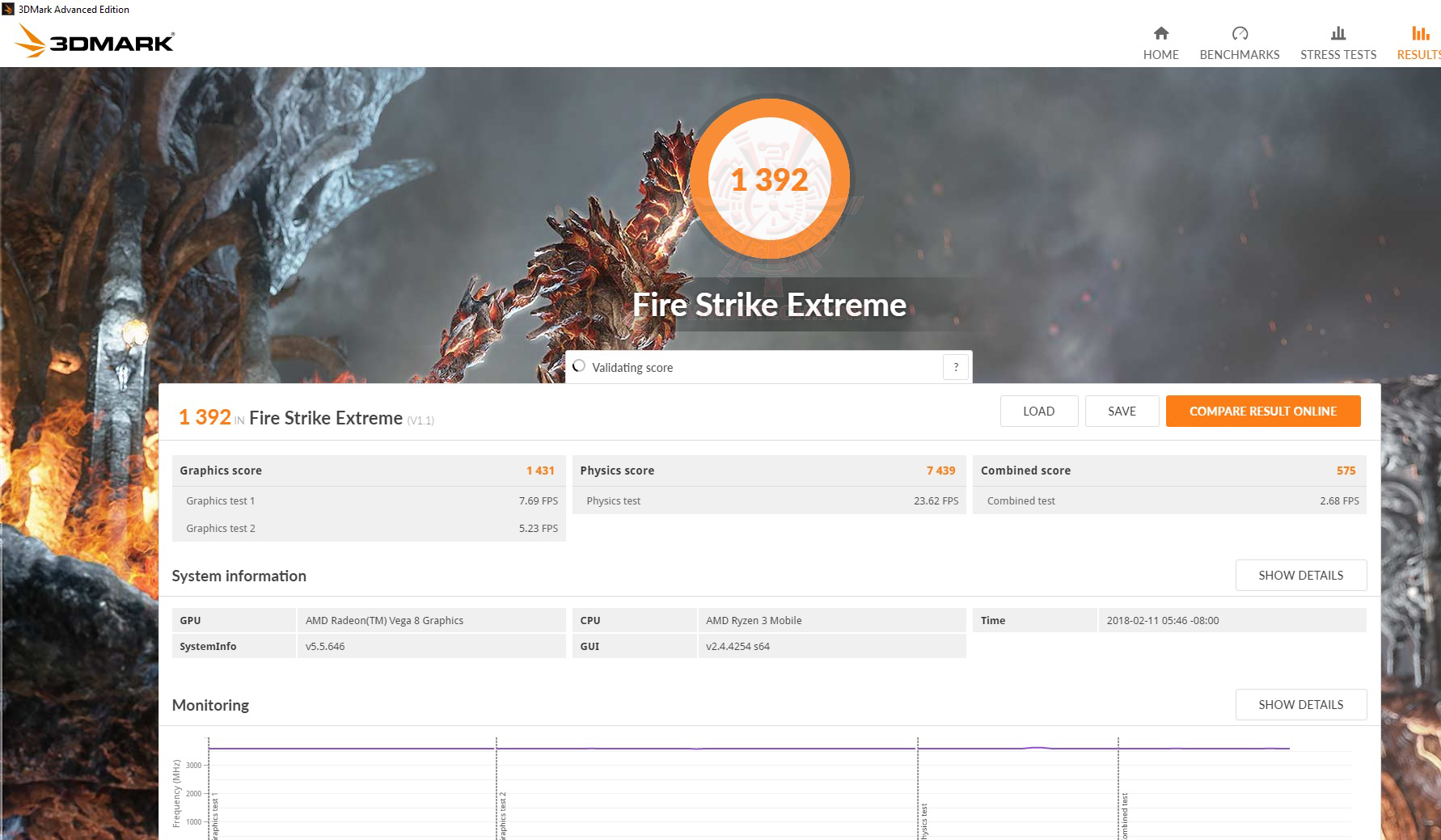Click SystemInfo version v5.5.646
The image size is (1441, 840).
[x=325, y=646]
